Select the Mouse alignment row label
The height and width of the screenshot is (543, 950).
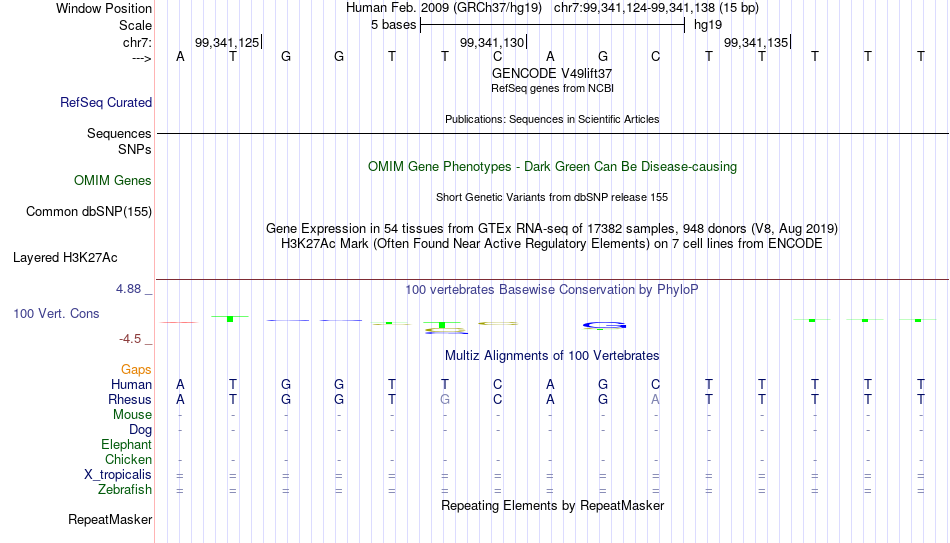point(132,415)
